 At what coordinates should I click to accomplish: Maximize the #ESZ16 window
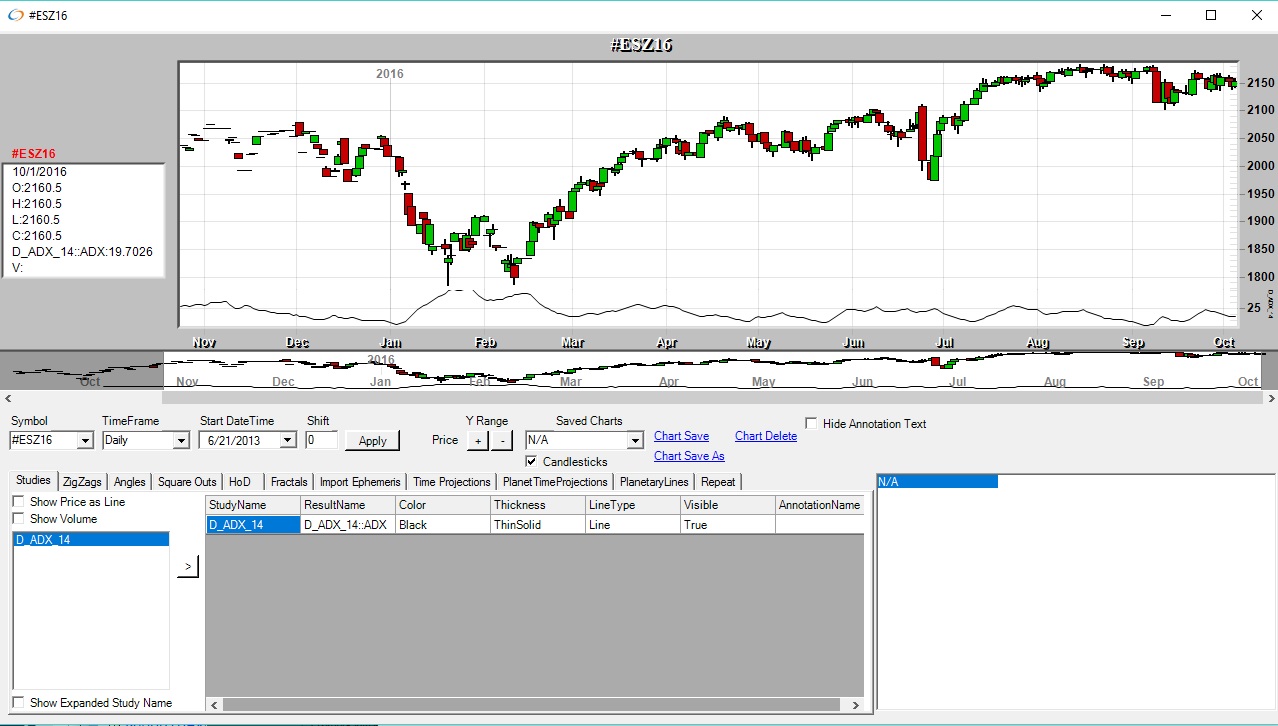tap(1211, 15)
